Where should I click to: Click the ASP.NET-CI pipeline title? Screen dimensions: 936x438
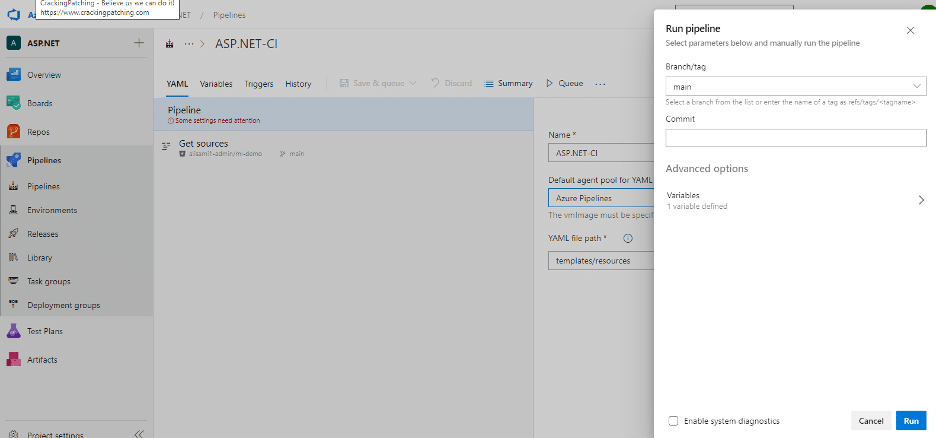click(246, 44)
